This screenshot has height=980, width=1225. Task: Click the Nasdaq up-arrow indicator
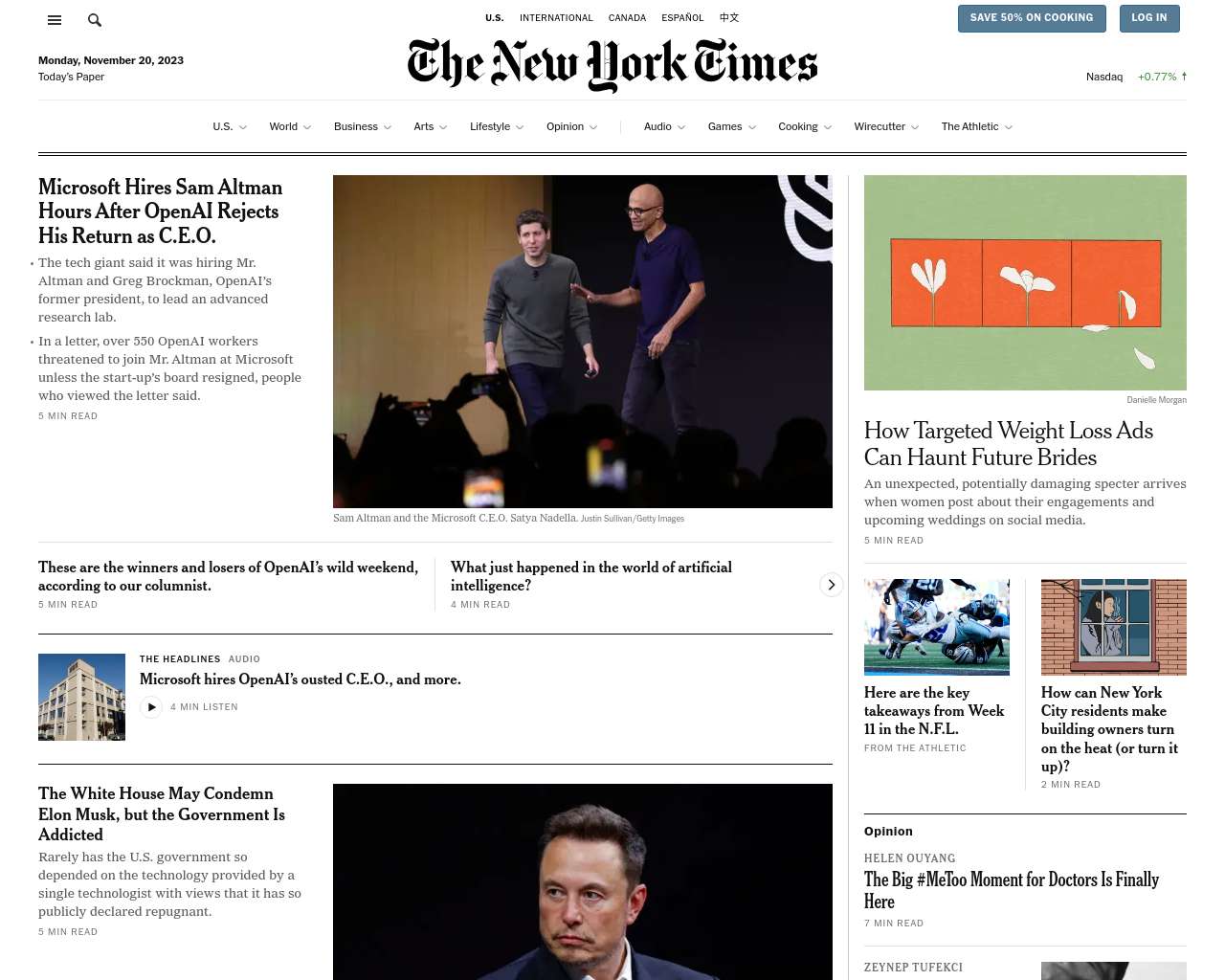1184,77
